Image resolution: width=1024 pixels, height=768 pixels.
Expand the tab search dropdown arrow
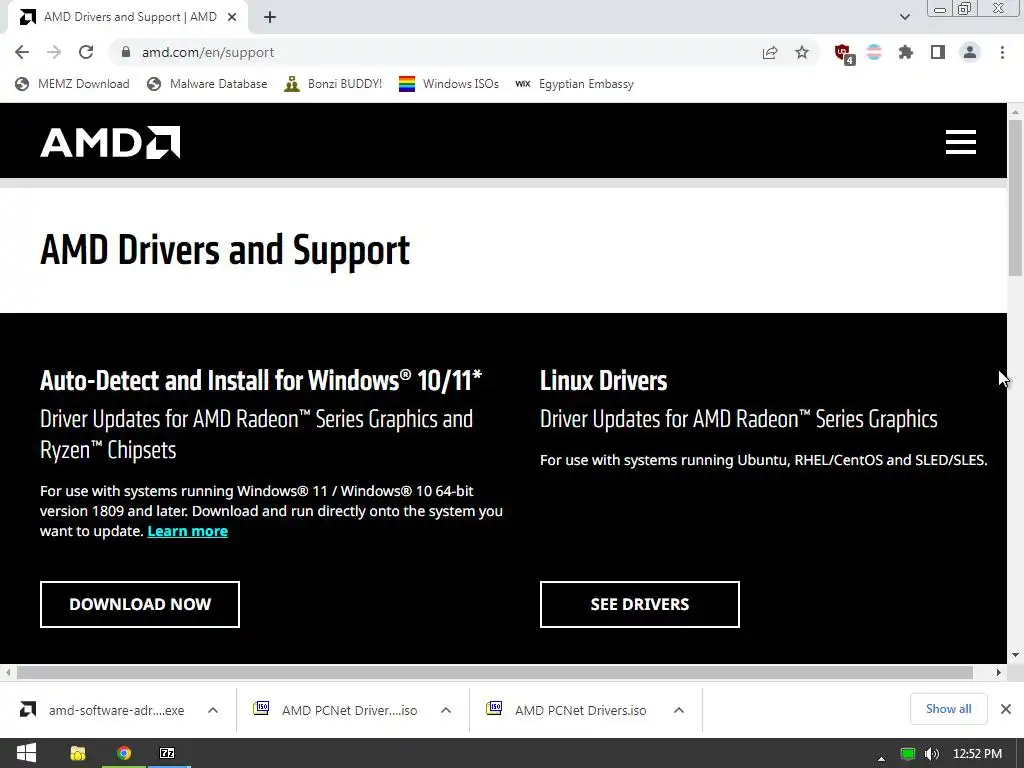(904, 17)
